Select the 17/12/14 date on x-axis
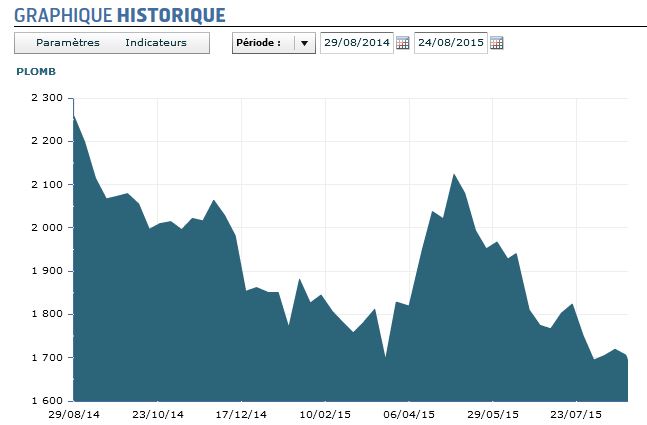 [x=241, y=413]
